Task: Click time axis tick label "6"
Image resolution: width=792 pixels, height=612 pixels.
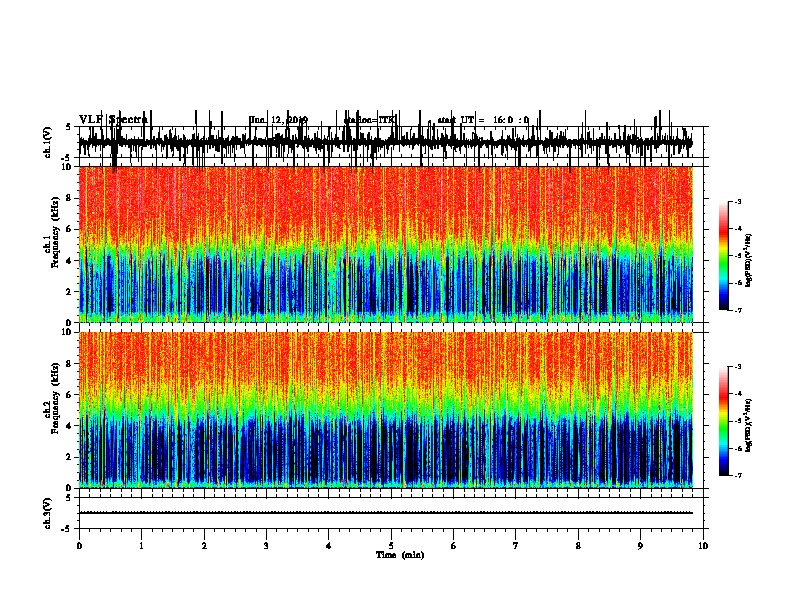Action: [454, 546]
